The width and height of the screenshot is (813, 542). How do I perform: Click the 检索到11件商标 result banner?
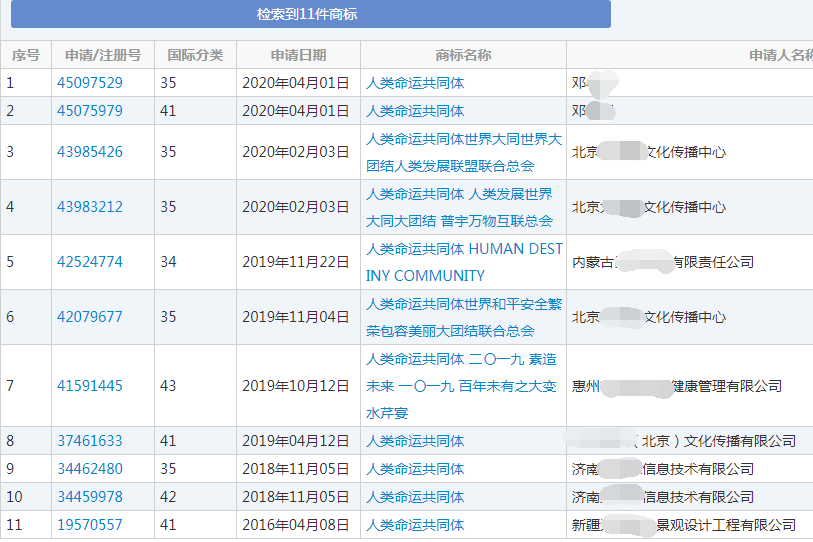pos(311,14)
